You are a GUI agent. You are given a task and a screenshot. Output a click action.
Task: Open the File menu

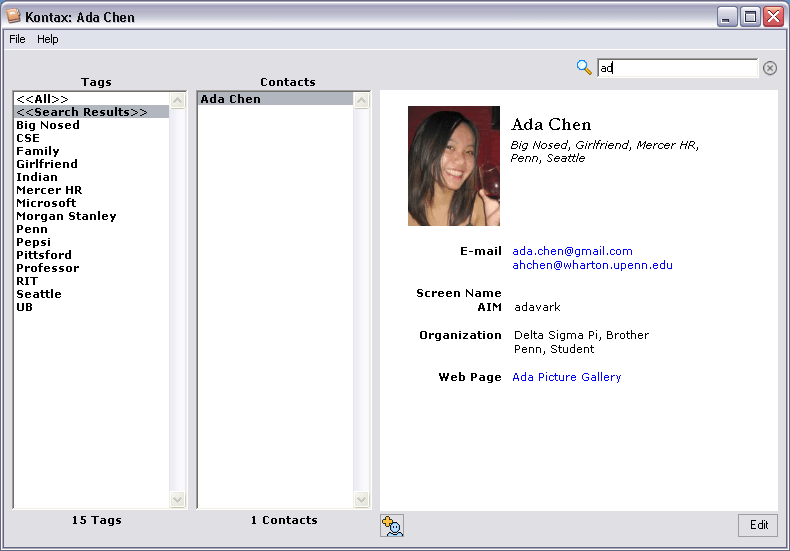[17, 39]
